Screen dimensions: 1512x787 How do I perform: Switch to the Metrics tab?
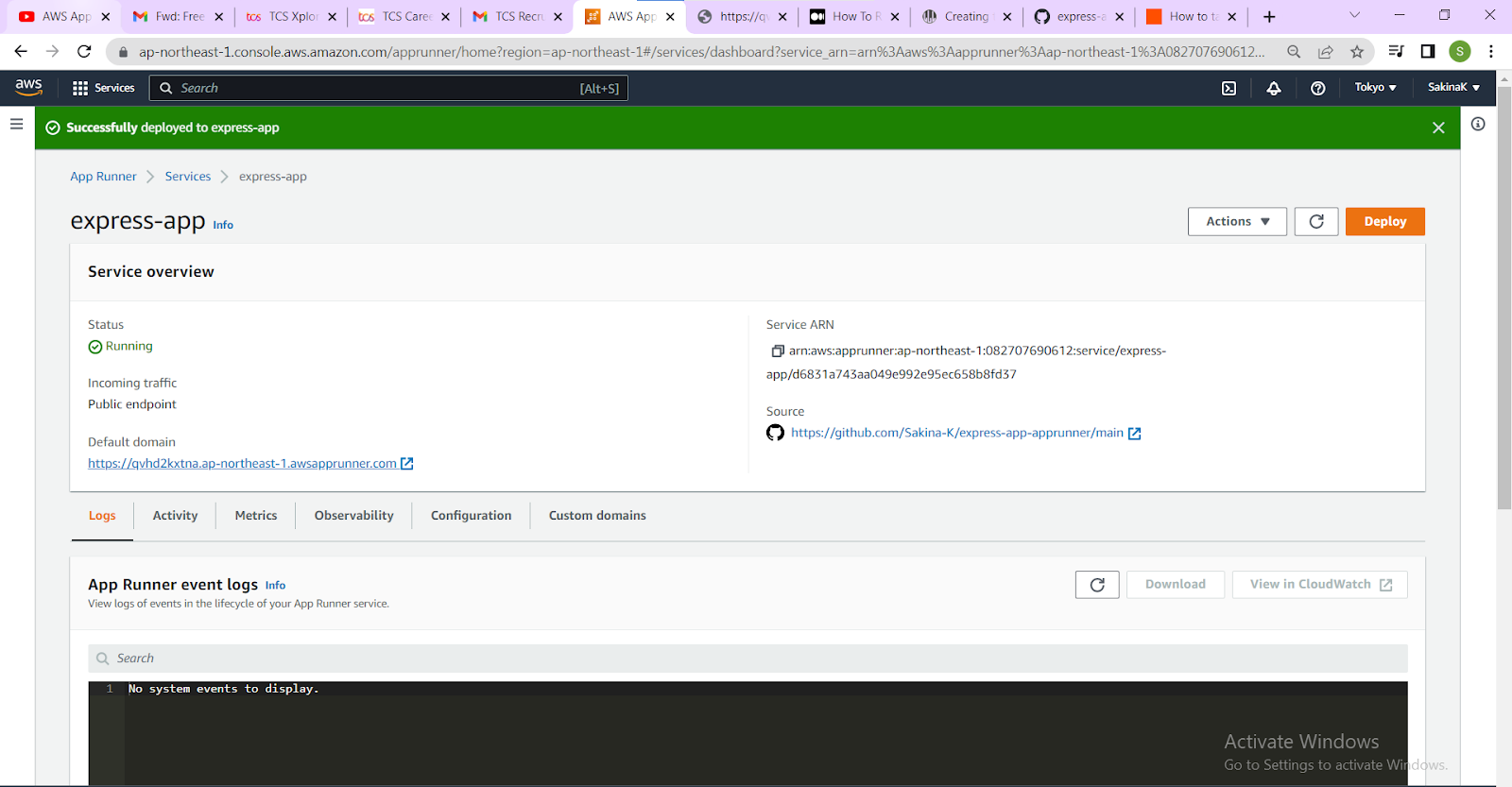pos(256,516)
